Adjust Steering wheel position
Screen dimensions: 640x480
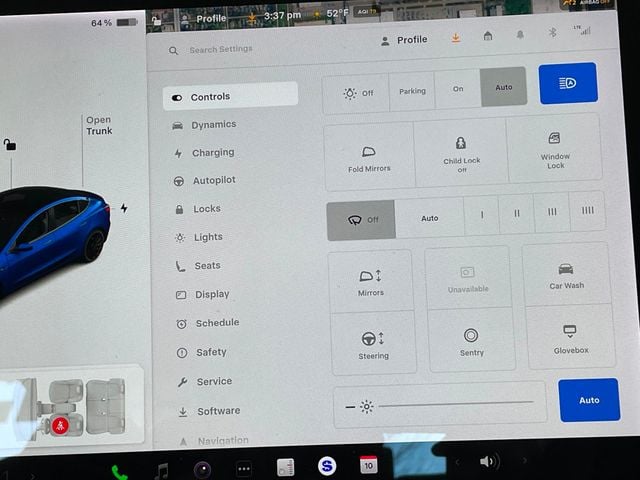(x=373, y=344)
